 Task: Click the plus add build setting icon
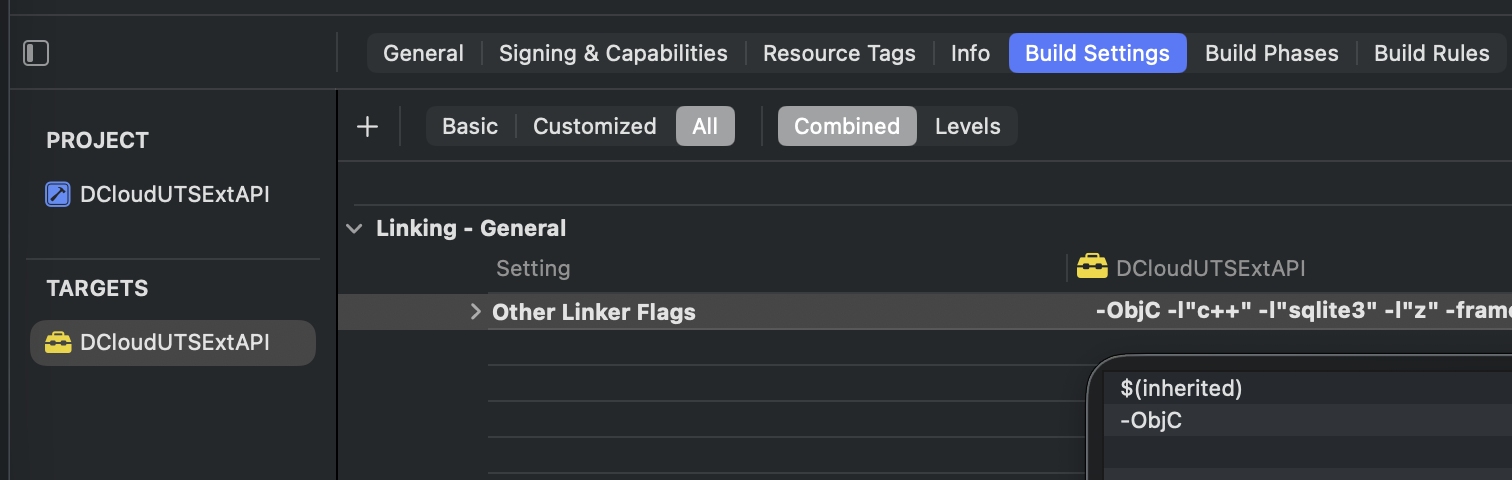coord(368,127)
